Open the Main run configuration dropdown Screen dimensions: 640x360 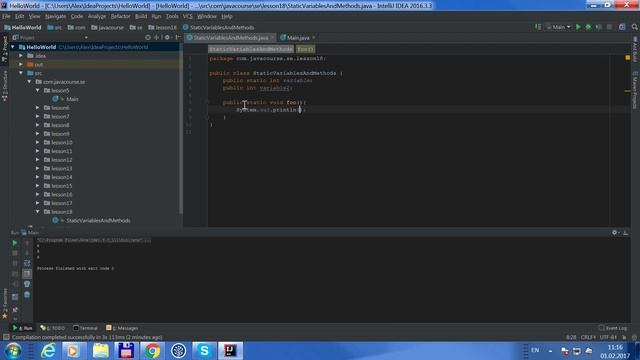click(558, 27)
